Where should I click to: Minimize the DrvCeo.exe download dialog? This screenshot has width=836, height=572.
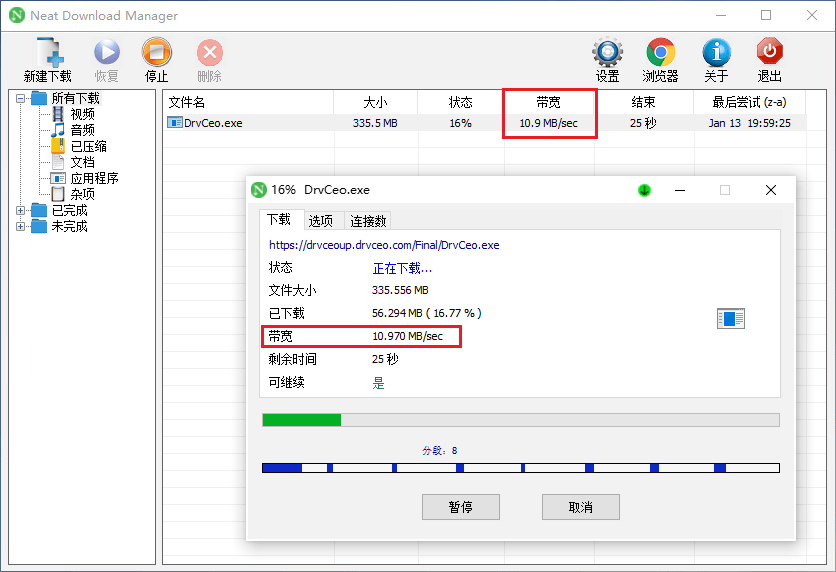tap(680, 190)
